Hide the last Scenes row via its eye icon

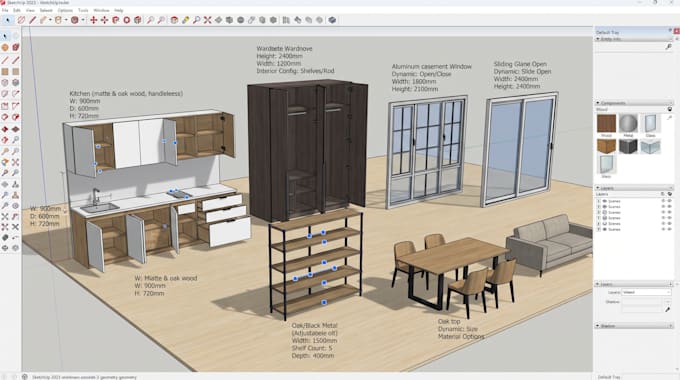click(670, 229)
